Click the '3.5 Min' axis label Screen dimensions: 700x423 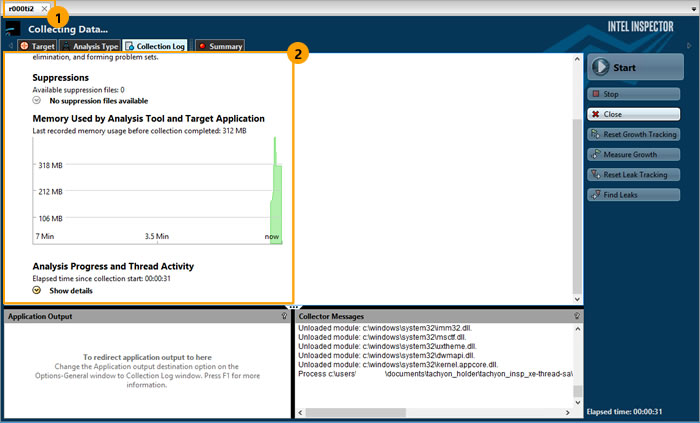(x=157, y=236)
